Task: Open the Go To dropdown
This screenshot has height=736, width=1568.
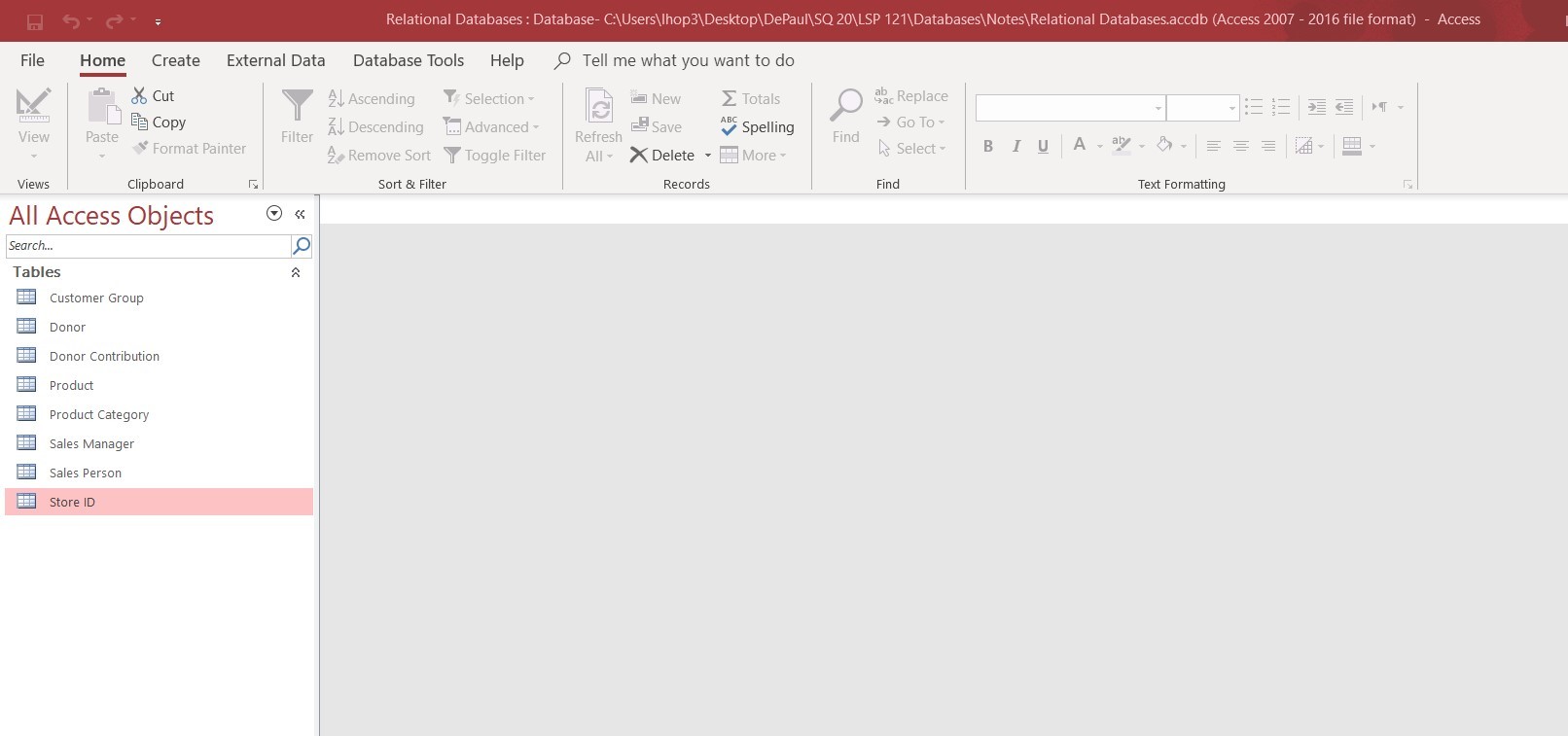Action: click(910, 122)
